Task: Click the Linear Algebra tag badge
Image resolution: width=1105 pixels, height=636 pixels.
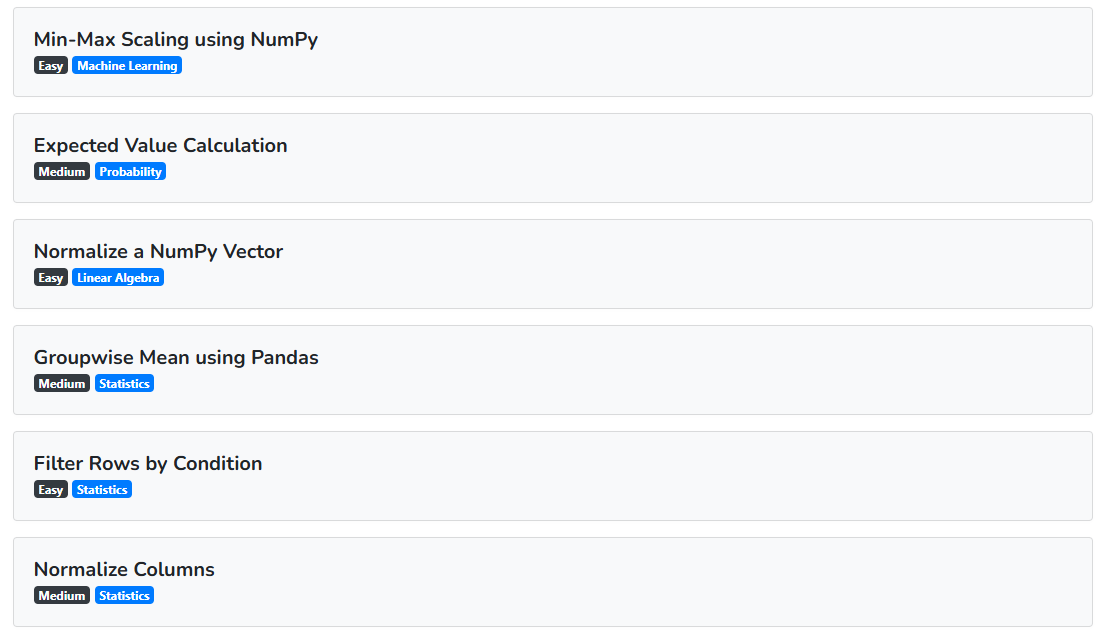Action: click(x=118, y=278)
